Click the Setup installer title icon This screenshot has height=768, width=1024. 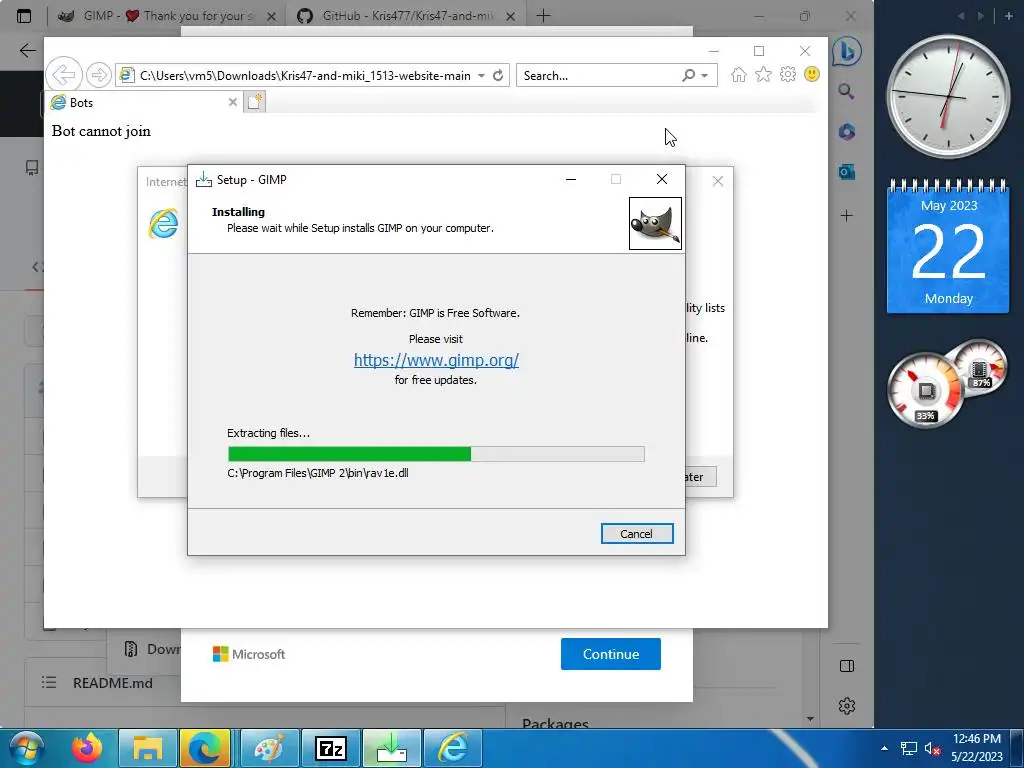(204, 180)
